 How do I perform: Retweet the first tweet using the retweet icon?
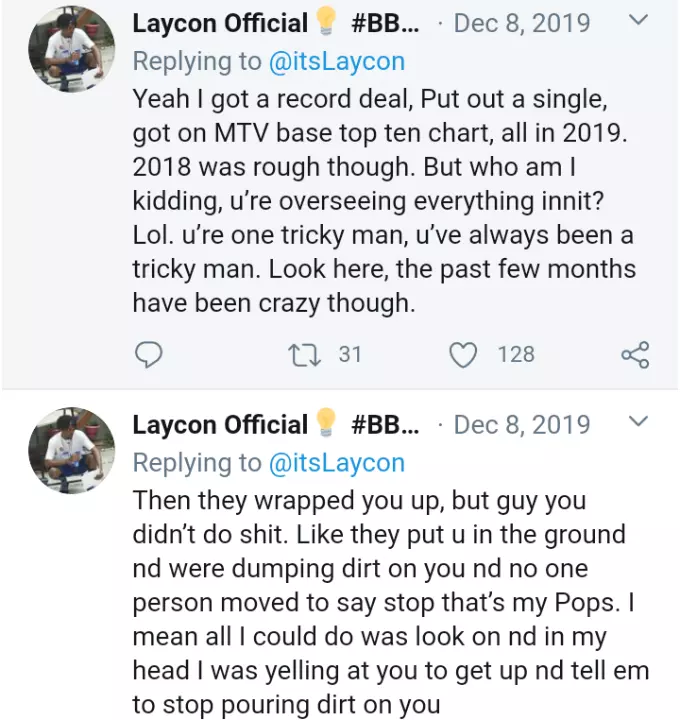coord(298,354)
